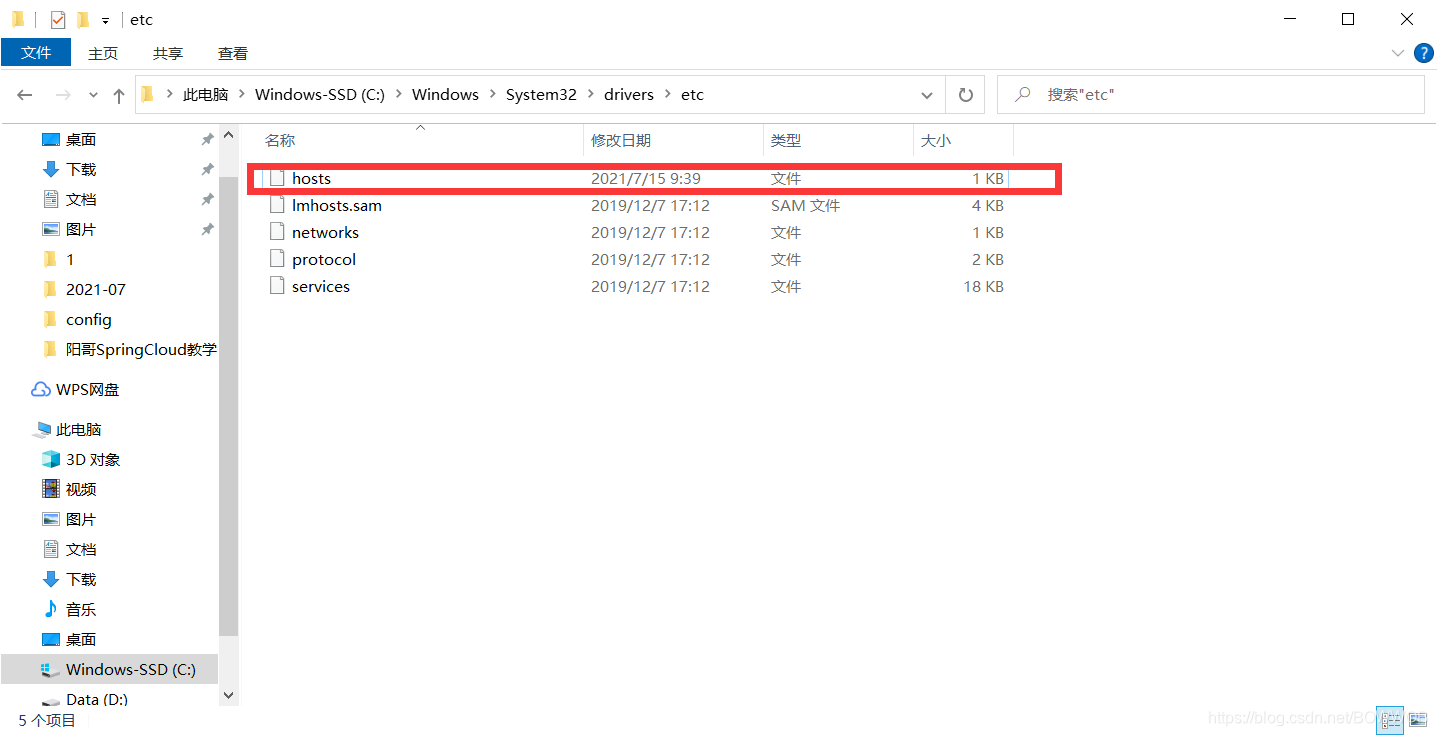Image resolution: width=1438 pixels, height=736 pixels.
Task: Click System32 in the address breadcrumb
Action: click(541, 95)
